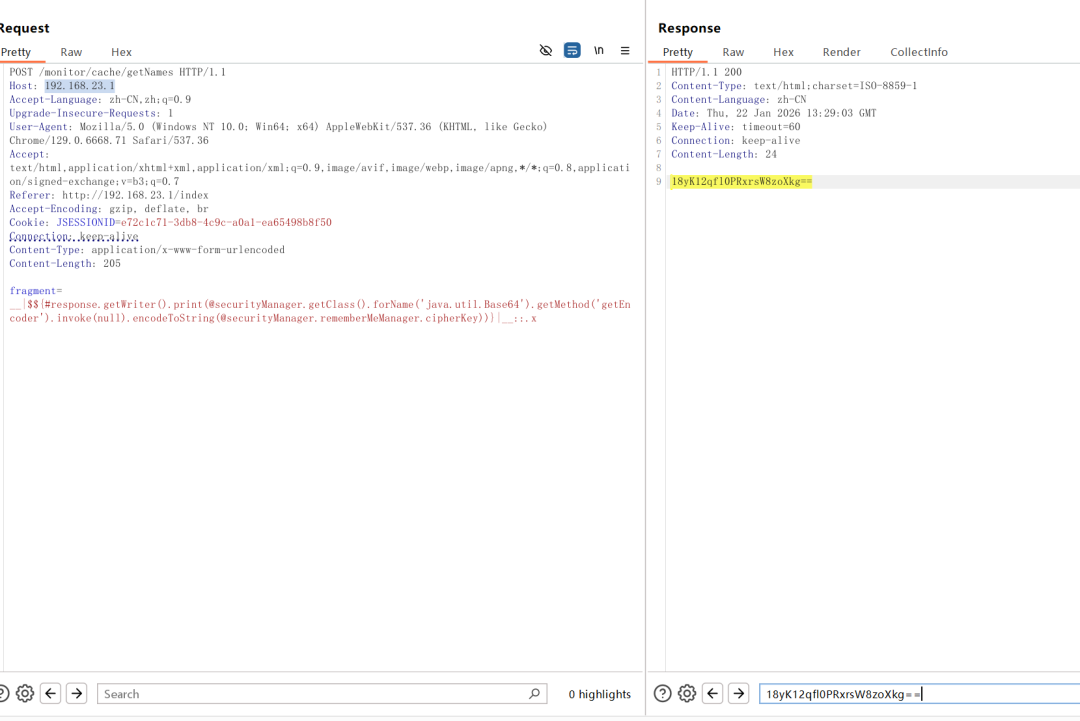Click the JSESSIONID cookie value
This screenshot has height=721, width=1080.
[x=226, y=222]
